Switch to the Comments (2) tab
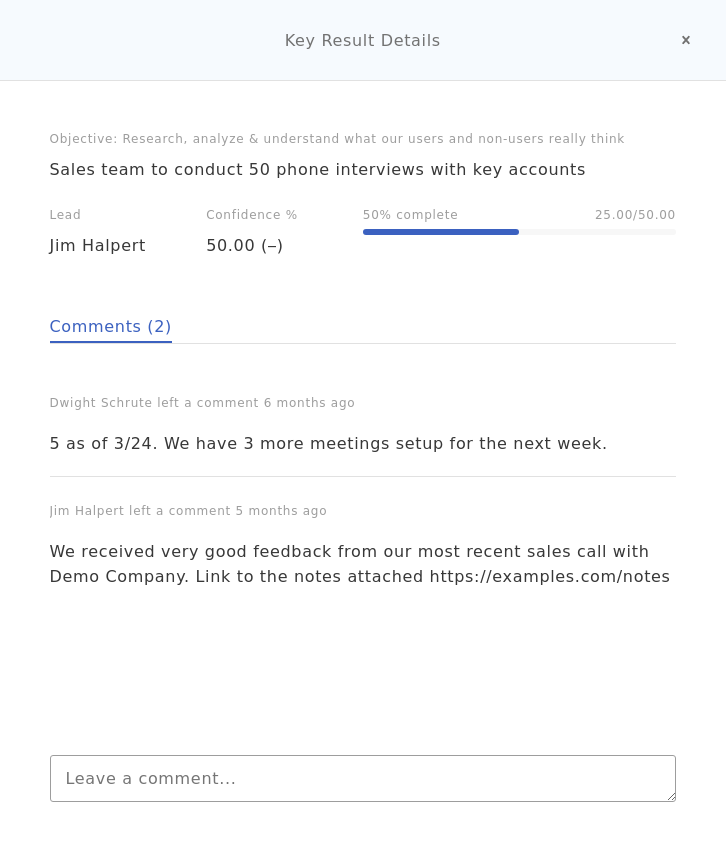This screenshot has height=852, width=726. 110,326
